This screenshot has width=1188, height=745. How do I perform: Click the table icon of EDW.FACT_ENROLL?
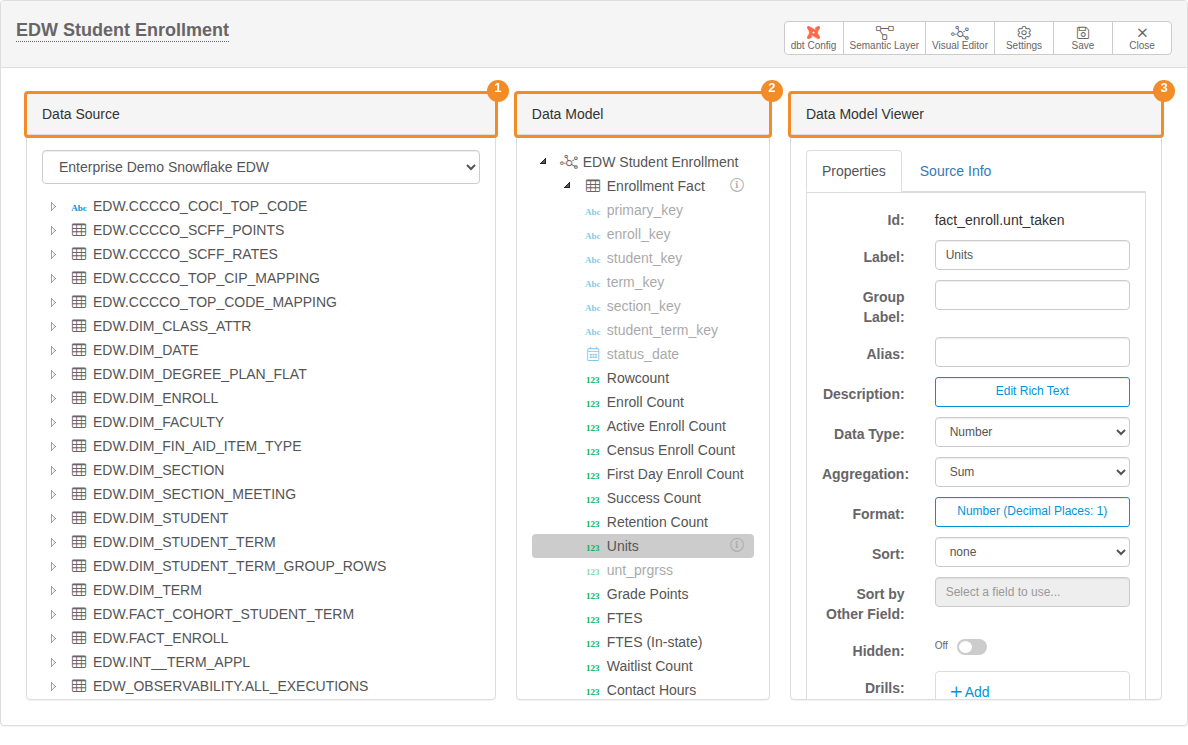click(x=79, y=637)
